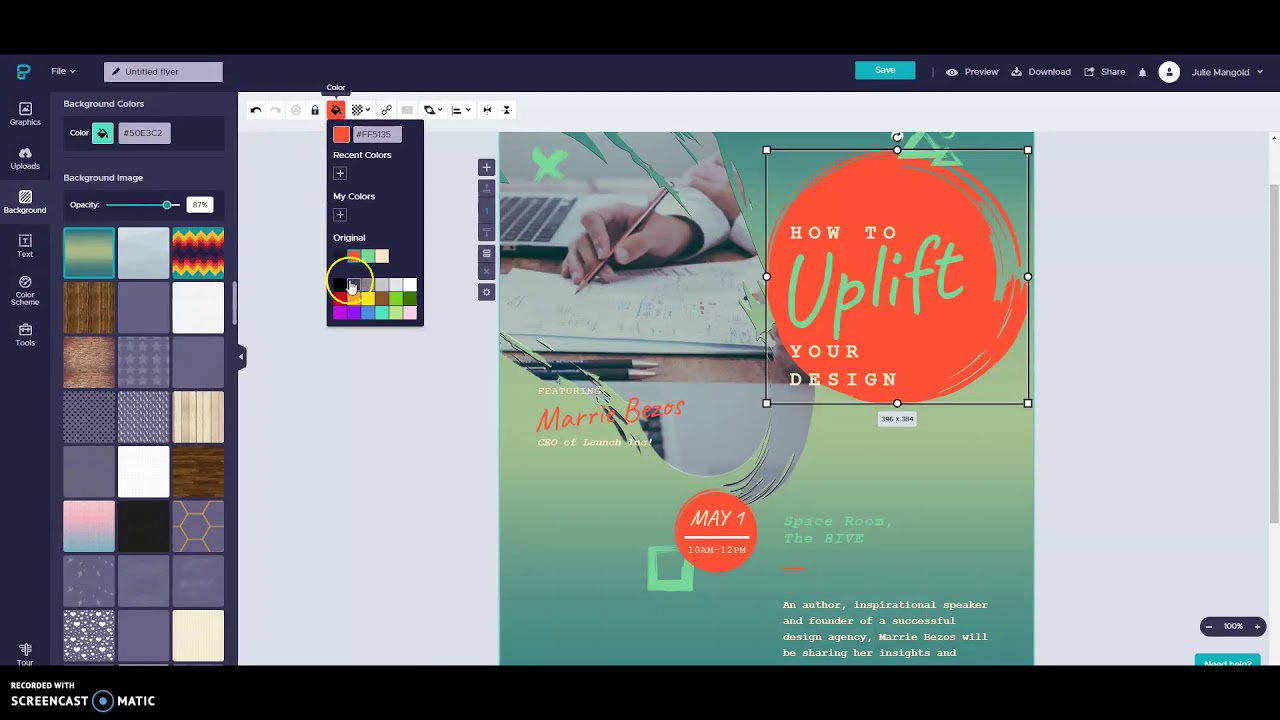
Task: Click the Marrie Bezos text on flyer
Action: click(610, 413)
